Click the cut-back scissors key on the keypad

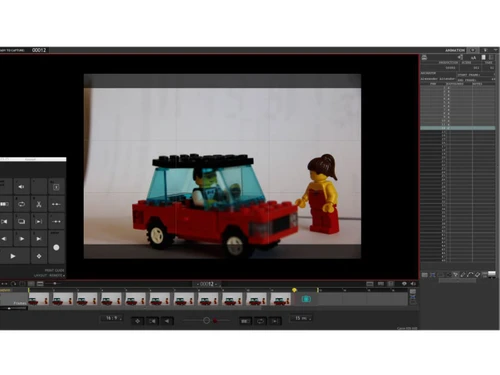click(39, 204)
